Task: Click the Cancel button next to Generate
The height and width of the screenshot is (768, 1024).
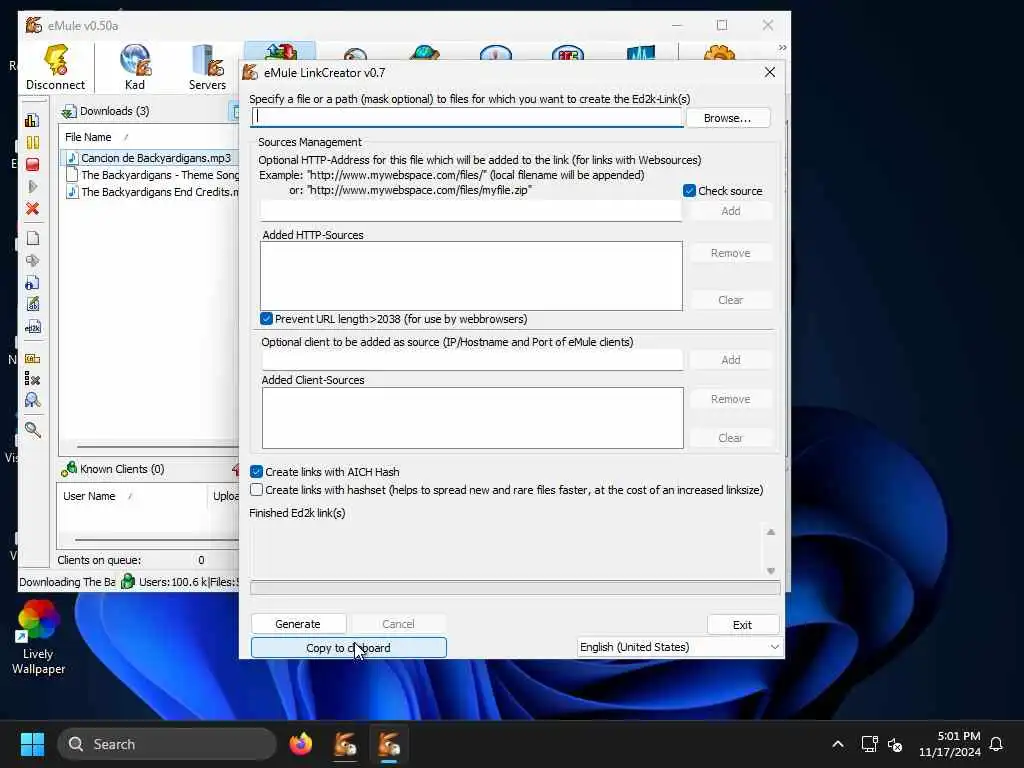Action: (x=398, y=624)
